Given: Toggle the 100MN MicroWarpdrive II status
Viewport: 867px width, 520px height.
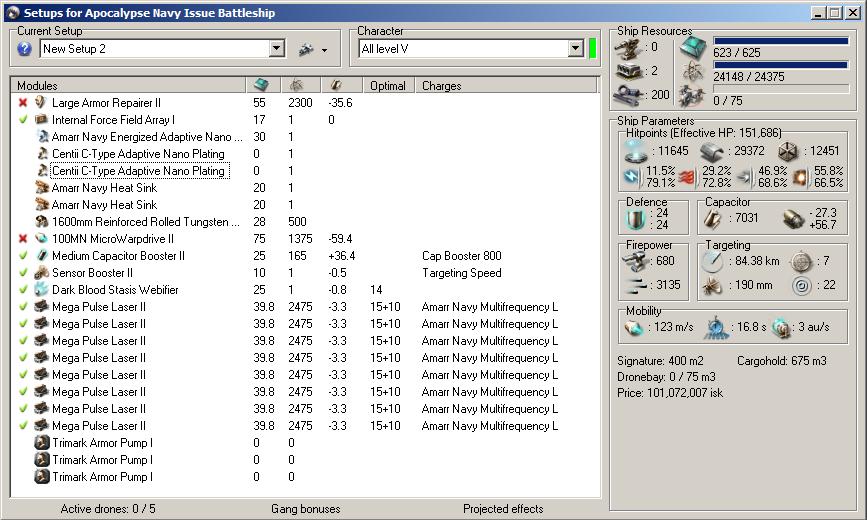Looking at the screenshot, I should [x=22, y=239].
